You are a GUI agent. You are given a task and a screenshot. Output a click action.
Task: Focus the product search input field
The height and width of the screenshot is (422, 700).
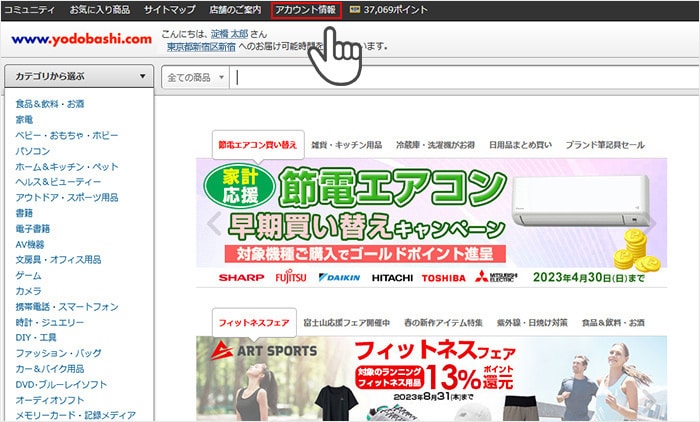464,78
